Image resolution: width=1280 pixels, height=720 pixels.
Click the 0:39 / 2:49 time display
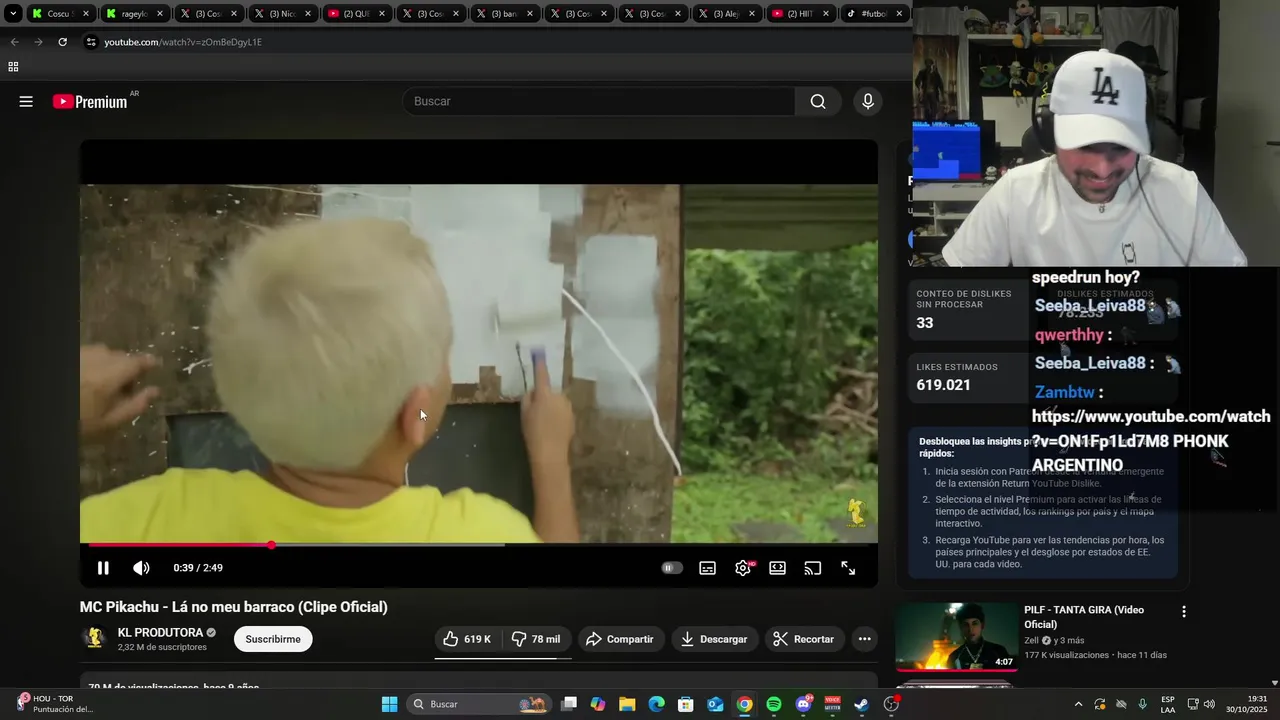(x=198, y=568)
